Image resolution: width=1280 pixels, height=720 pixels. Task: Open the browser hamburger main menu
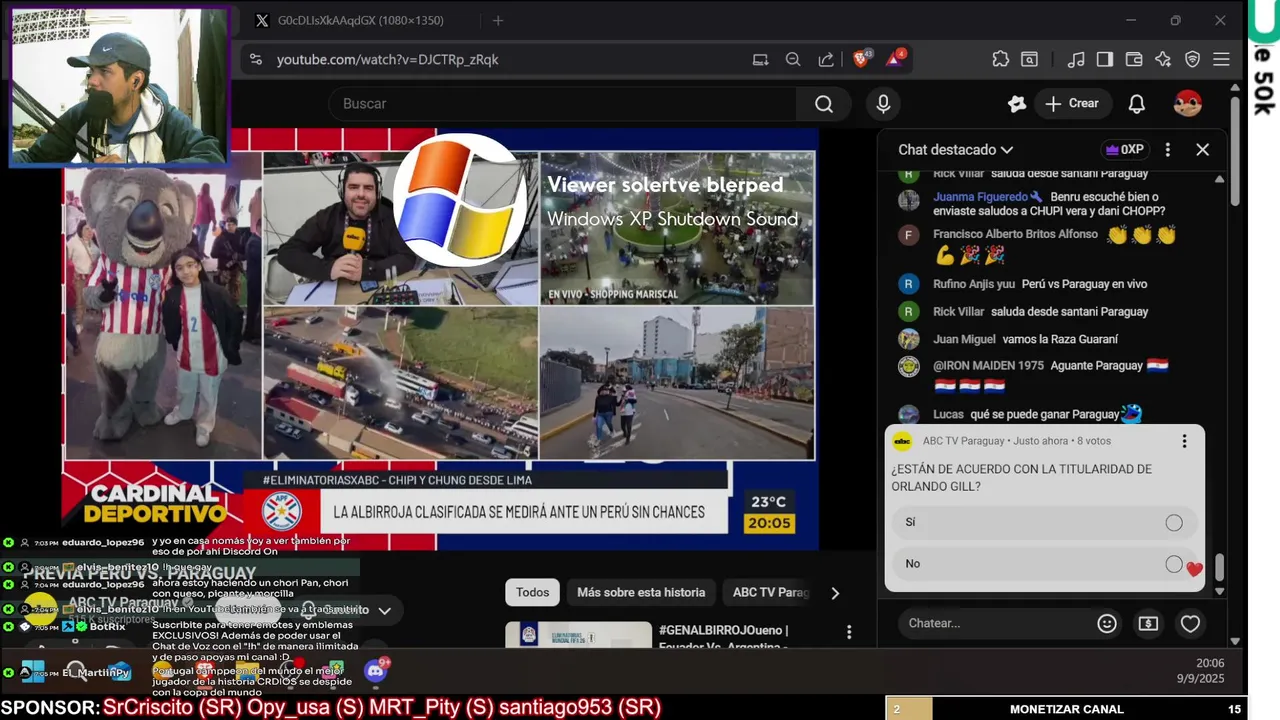click(1221, 60)
